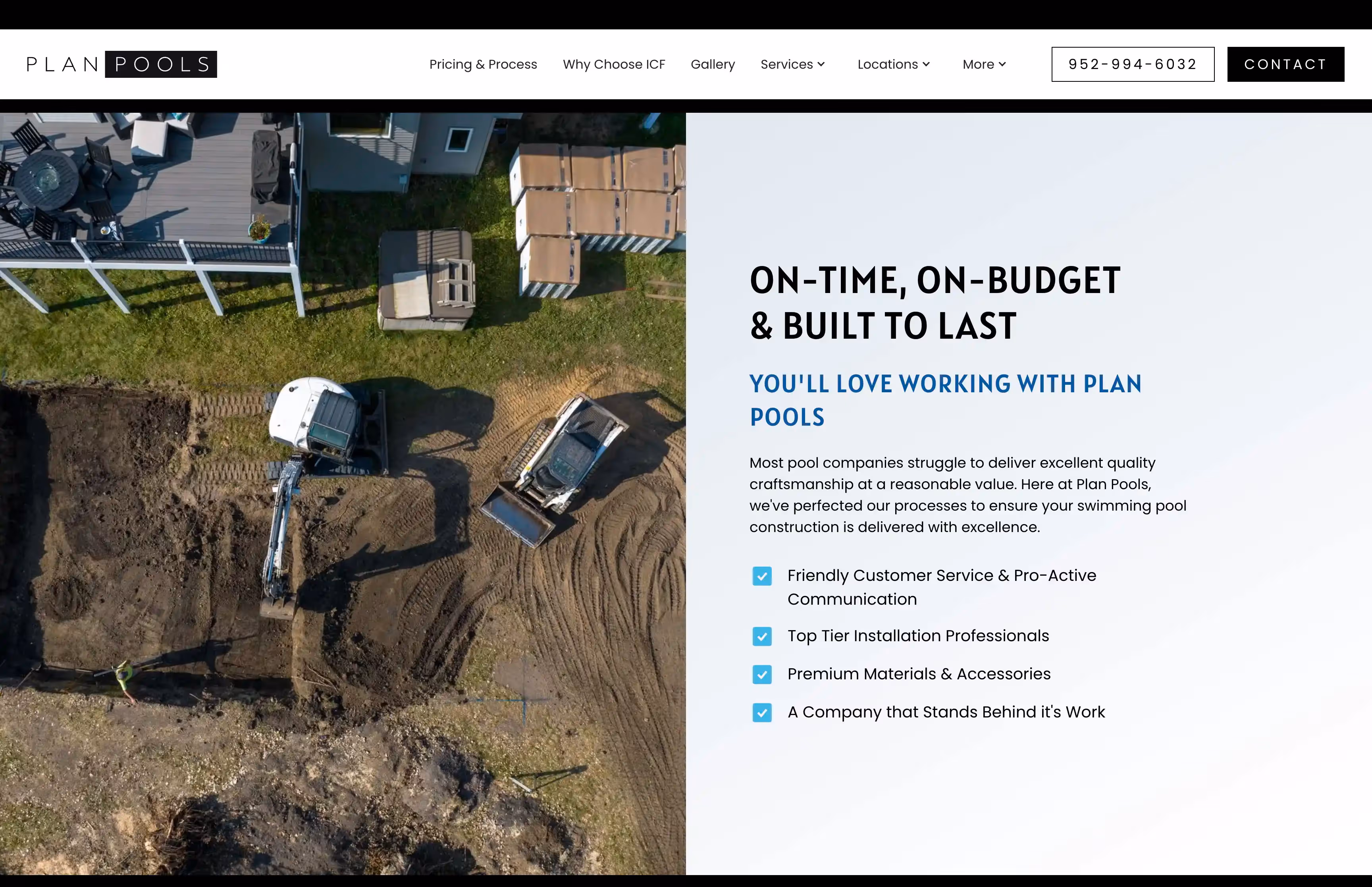
Task: Click the 952-994-6032 phone number button
Action: (1133, 64)
